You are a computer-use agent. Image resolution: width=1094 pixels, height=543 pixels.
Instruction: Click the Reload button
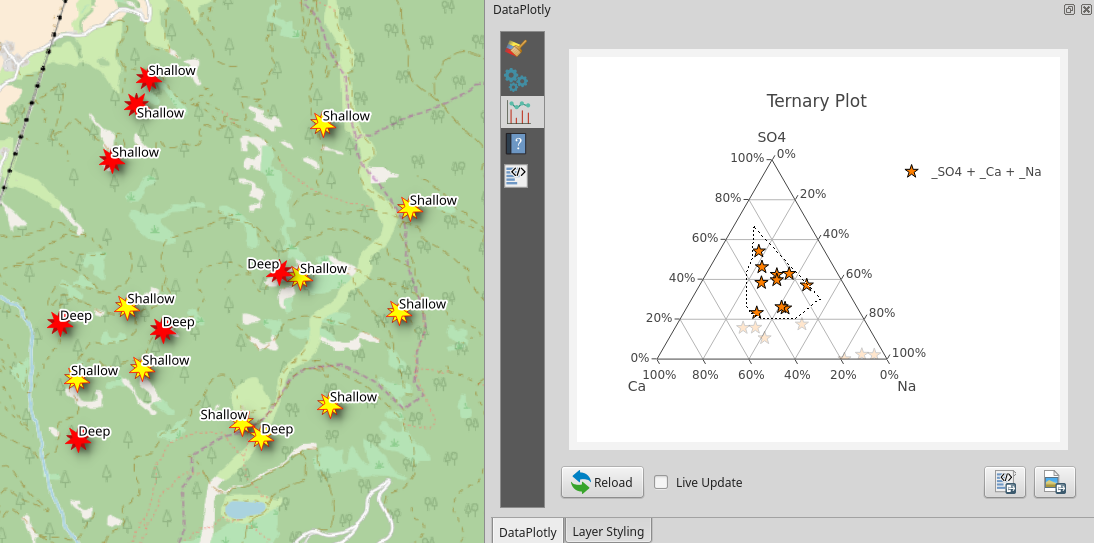tap(602, 482)
